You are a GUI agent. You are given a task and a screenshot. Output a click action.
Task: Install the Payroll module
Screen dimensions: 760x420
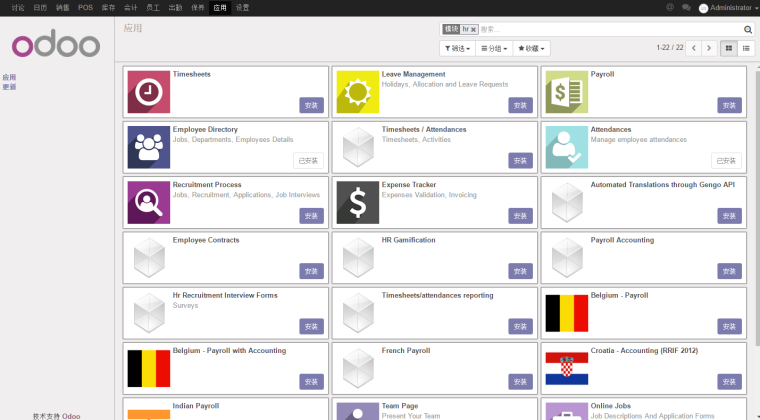tap(729, 105)
